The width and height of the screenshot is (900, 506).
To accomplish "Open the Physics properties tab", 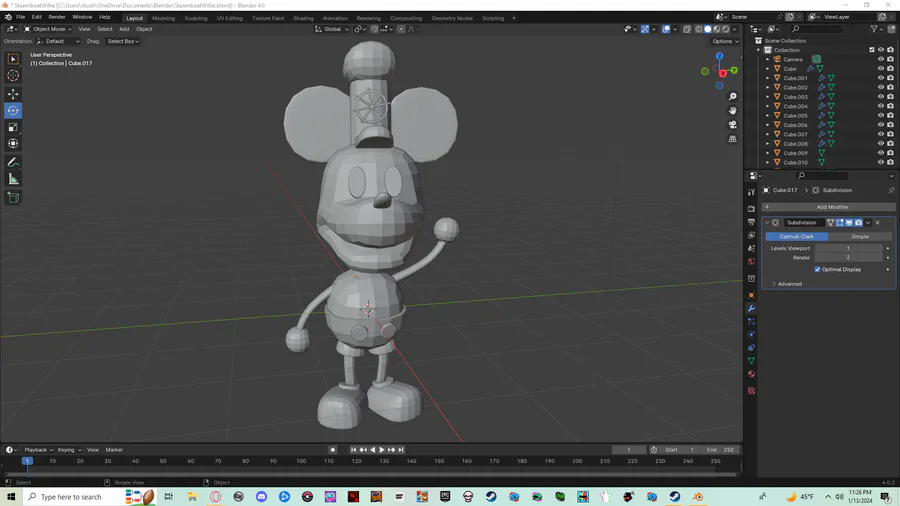I will point(751,334).
